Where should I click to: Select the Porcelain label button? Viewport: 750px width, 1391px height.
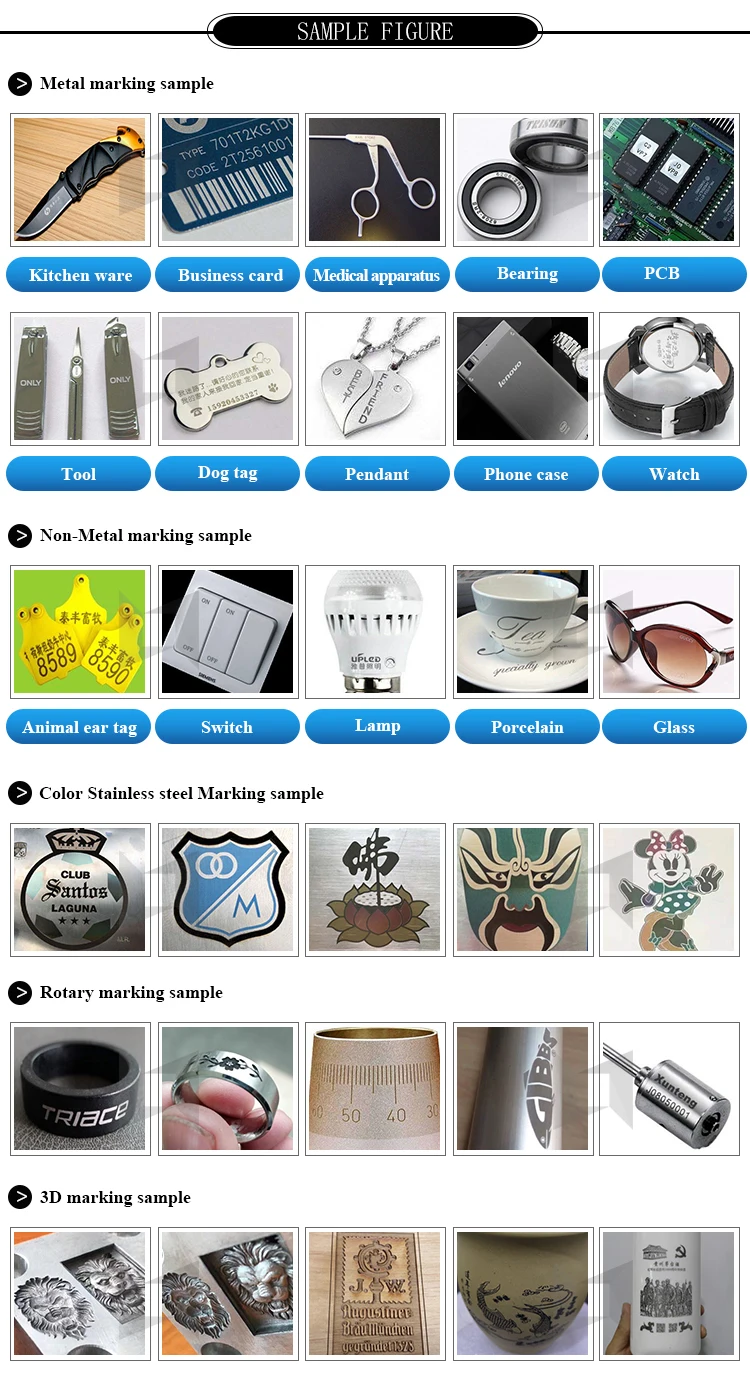click(x=527, y=727)
